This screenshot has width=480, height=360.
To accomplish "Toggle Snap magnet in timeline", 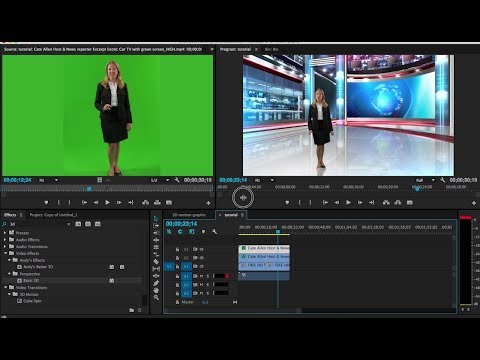I will (180, 232).
